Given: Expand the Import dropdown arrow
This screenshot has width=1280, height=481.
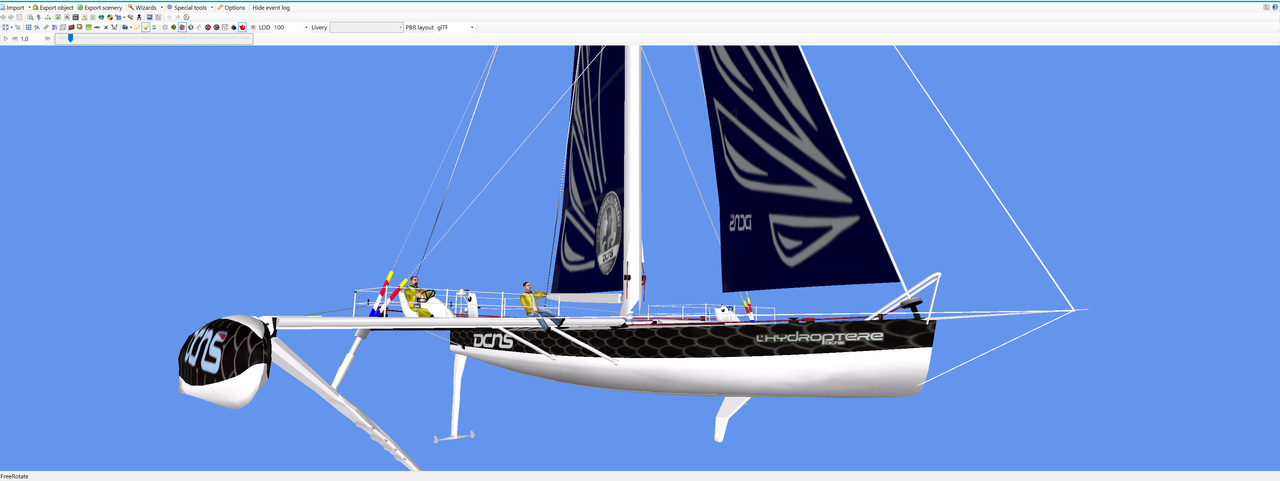Looking at the screenshot, I should click(x=30, y=7).
